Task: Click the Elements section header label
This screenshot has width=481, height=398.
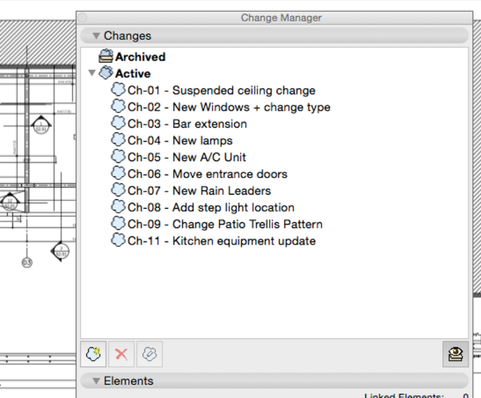Action: [x=128, y=381]
